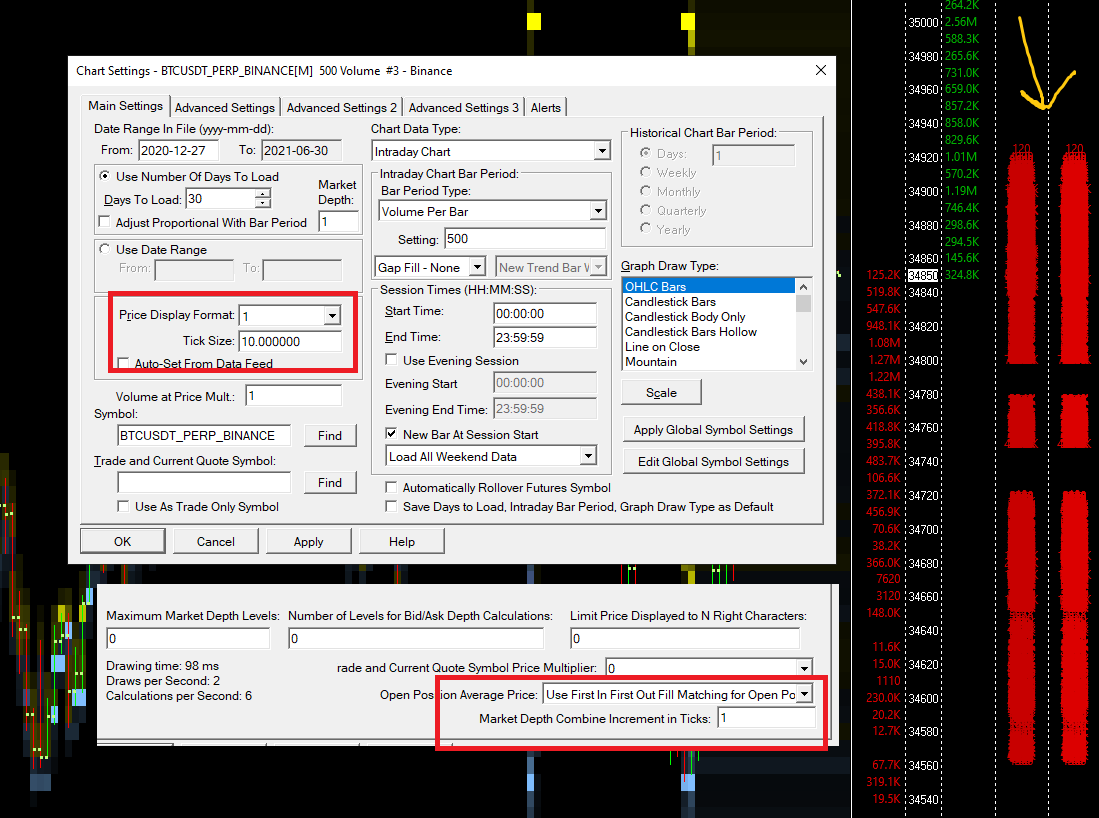This screenshot has width=1099, height=818.
Task: Click Apply Global Symbol Settings
Action: 713,430
